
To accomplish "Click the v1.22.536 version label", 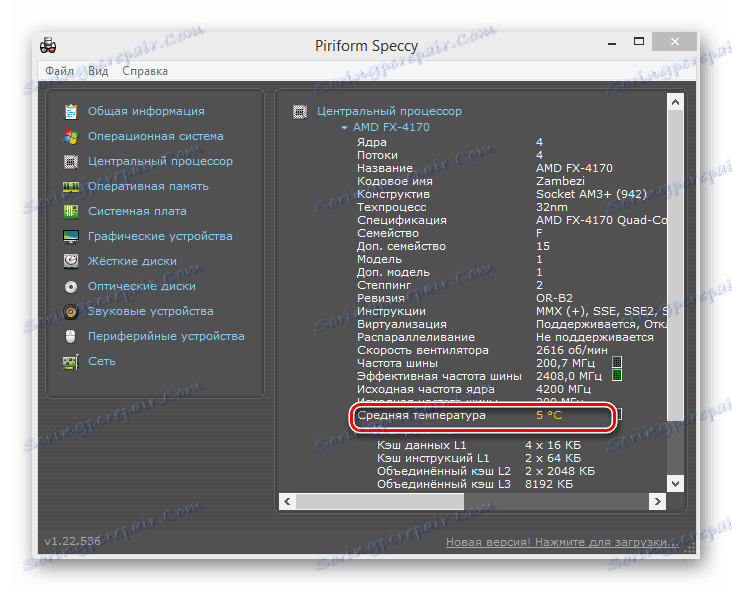I will click(72, 541).
